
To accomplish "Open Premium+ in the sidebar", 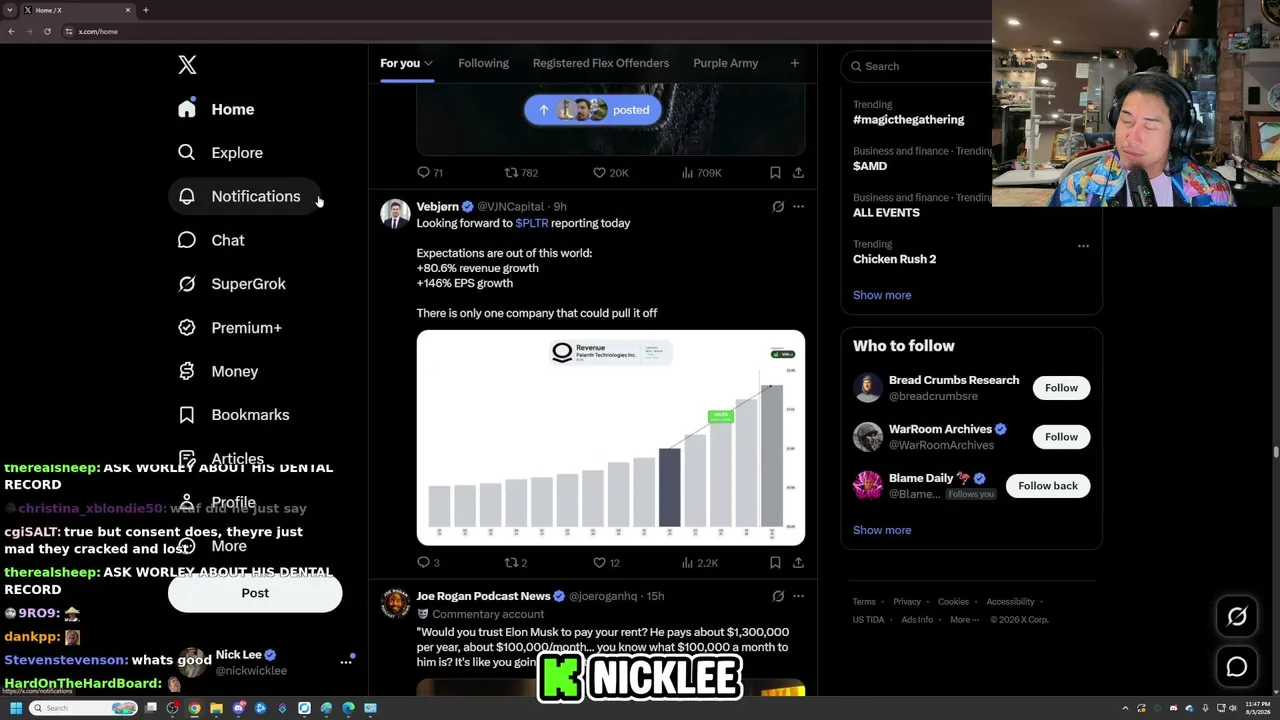I will [230, 327].
